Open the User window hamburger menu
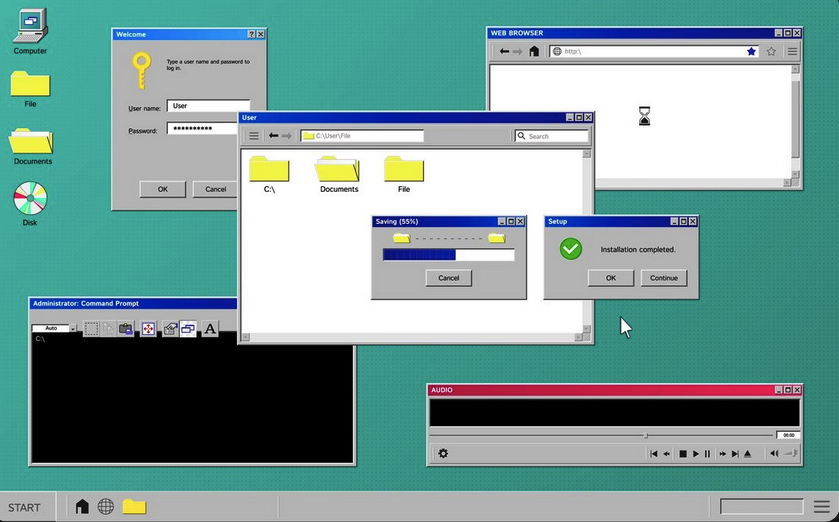 254,136
